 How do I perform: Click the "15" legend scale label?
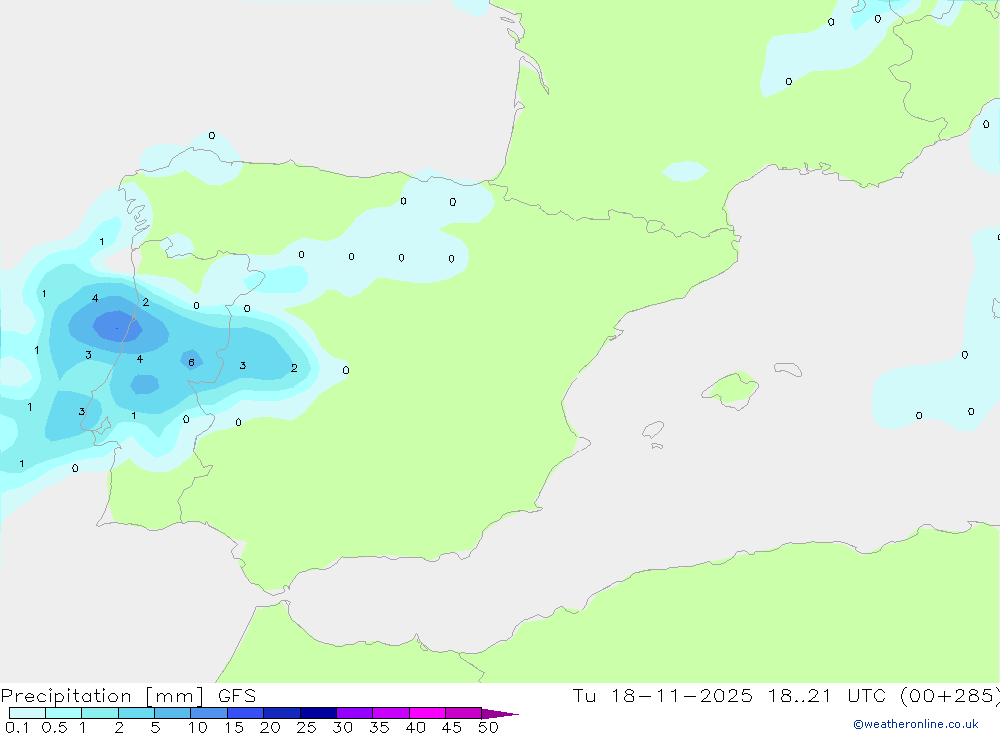(234, 727)
